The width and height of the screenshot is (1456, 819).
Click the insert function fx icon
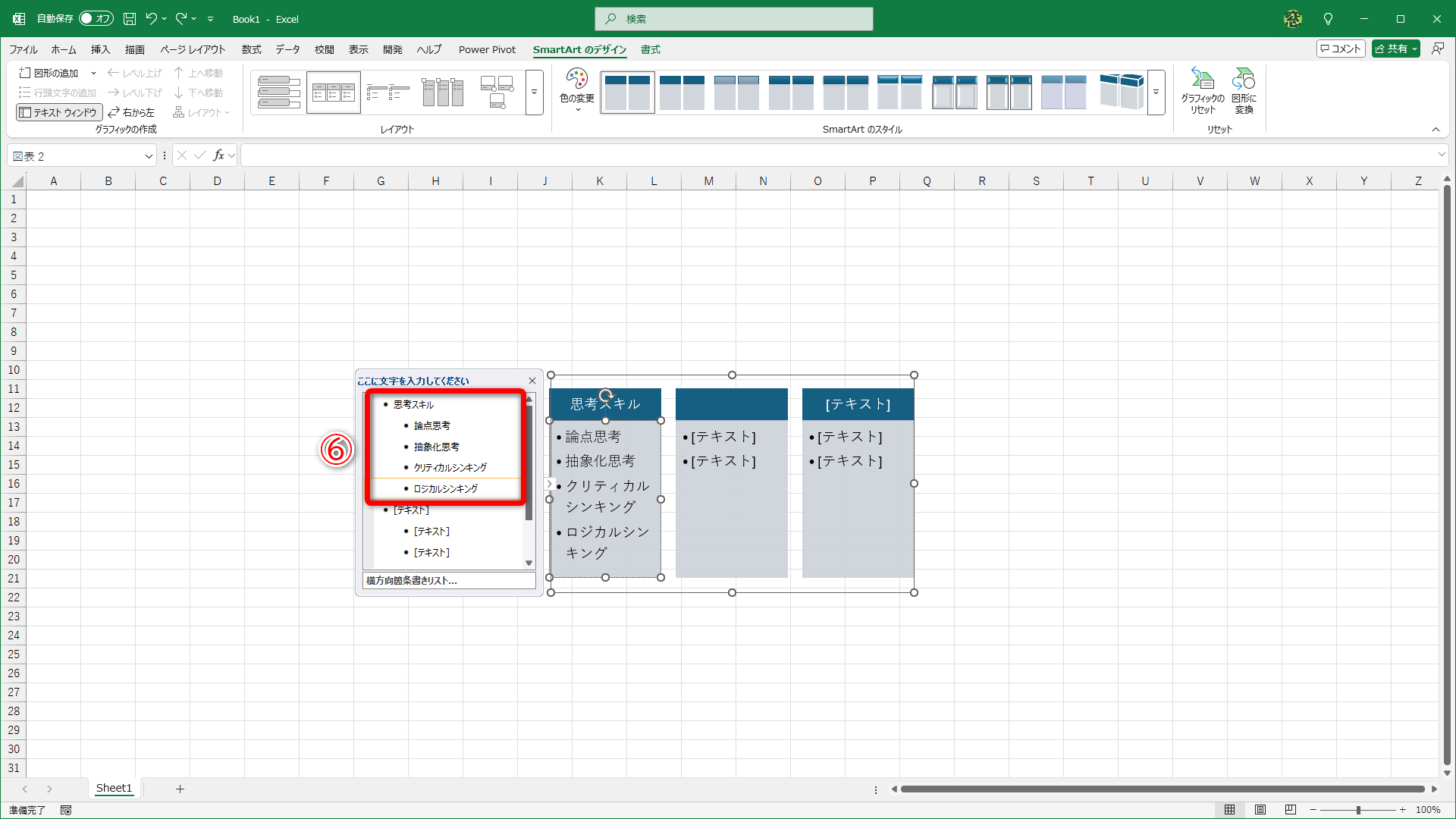click(218, 155)
